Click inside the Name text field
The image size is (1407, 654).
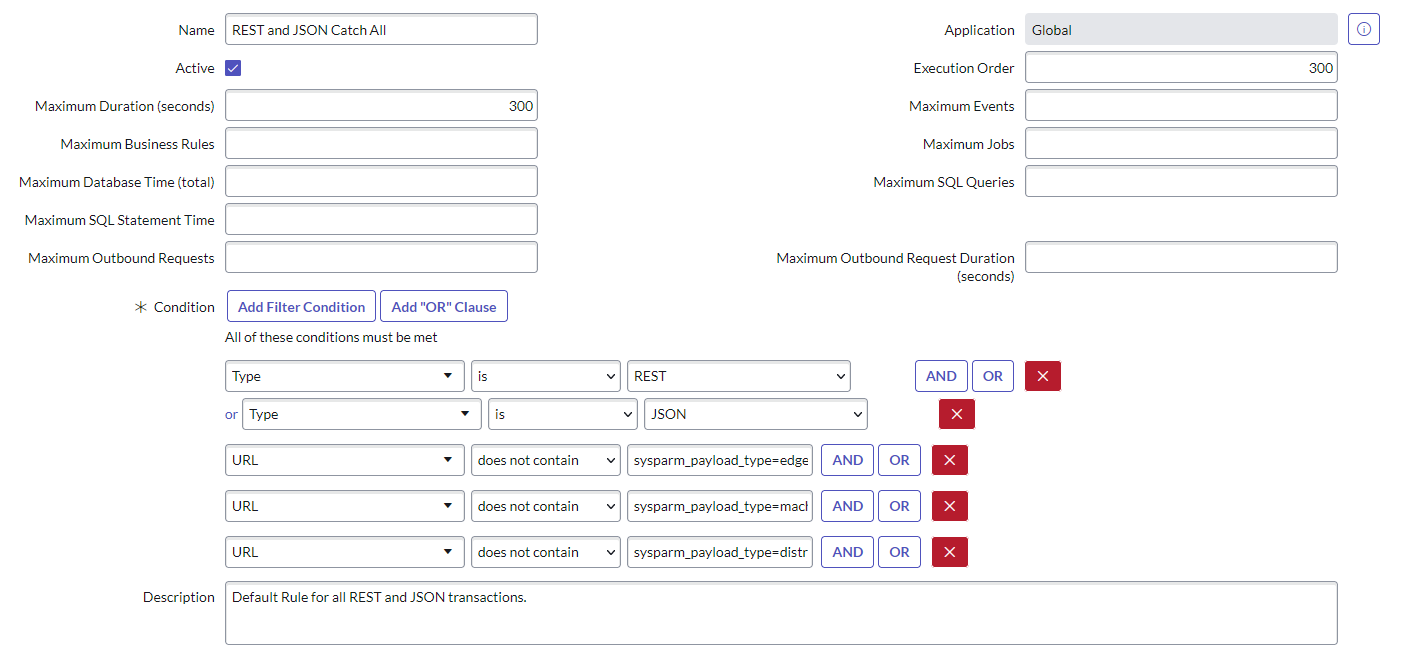pos(381,30)
